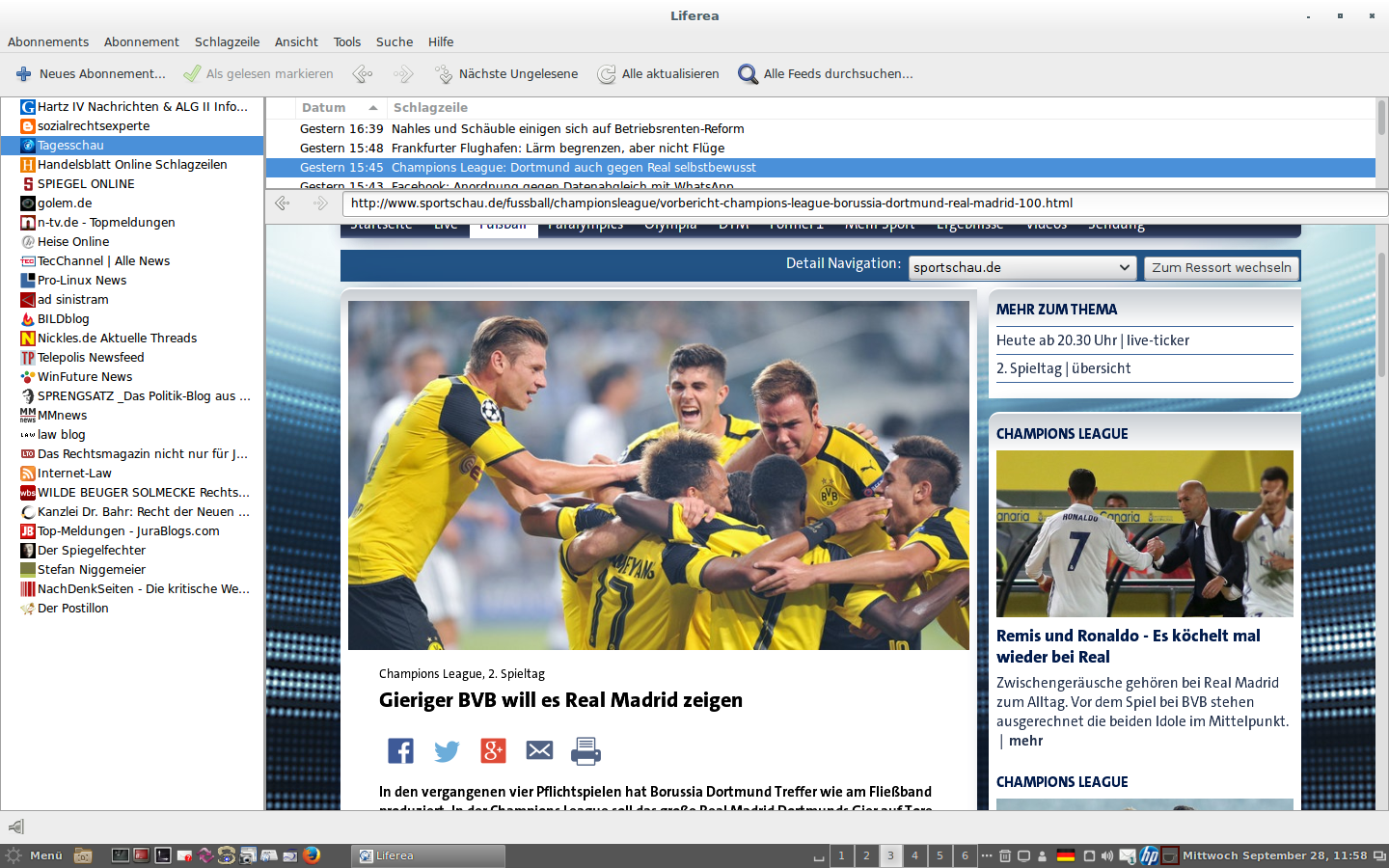
Task: Open the Schlagzeile menu
Action: 227,41
